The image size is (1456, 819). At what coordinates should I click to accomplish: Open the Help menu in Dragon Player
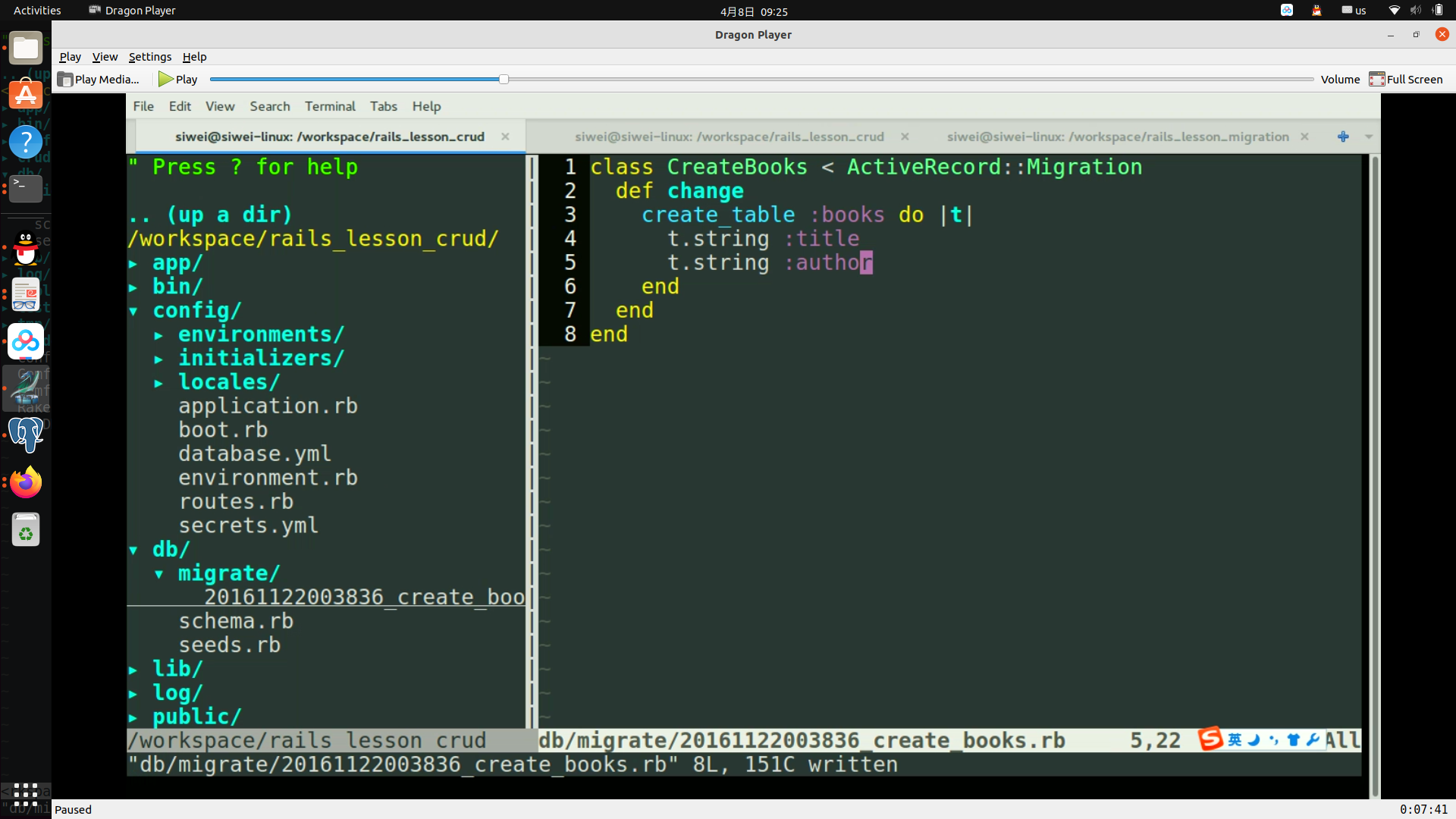[194, 57]
